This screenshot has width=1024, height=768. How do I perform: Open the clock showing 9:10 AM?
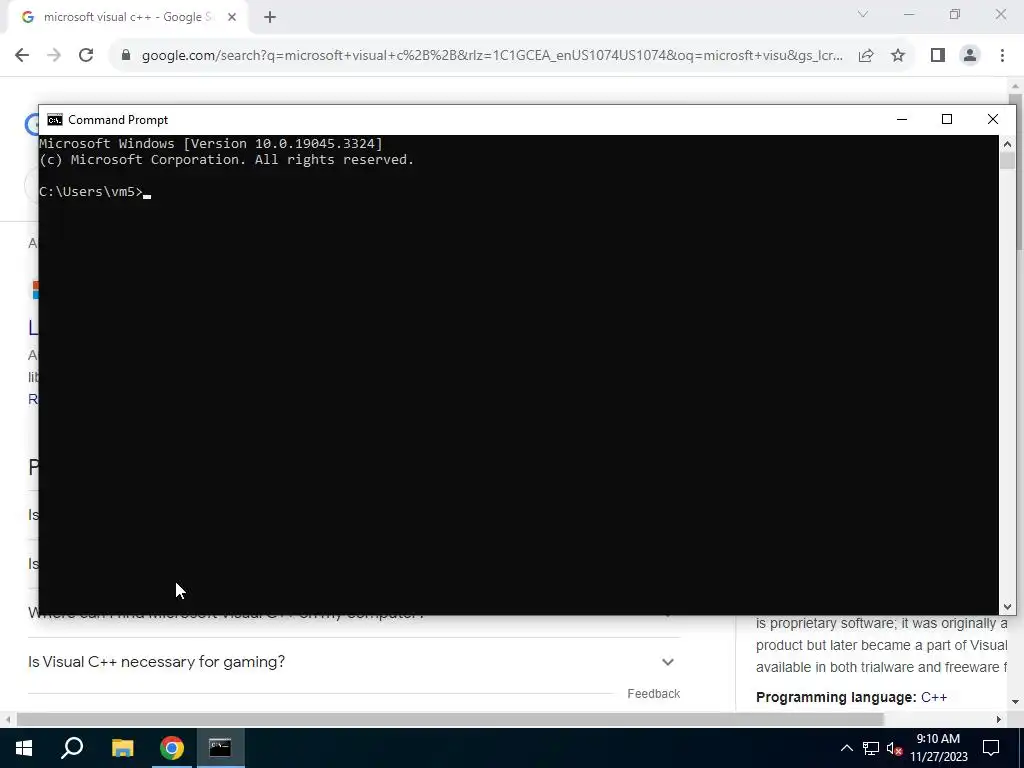click(x=938, y=748)
